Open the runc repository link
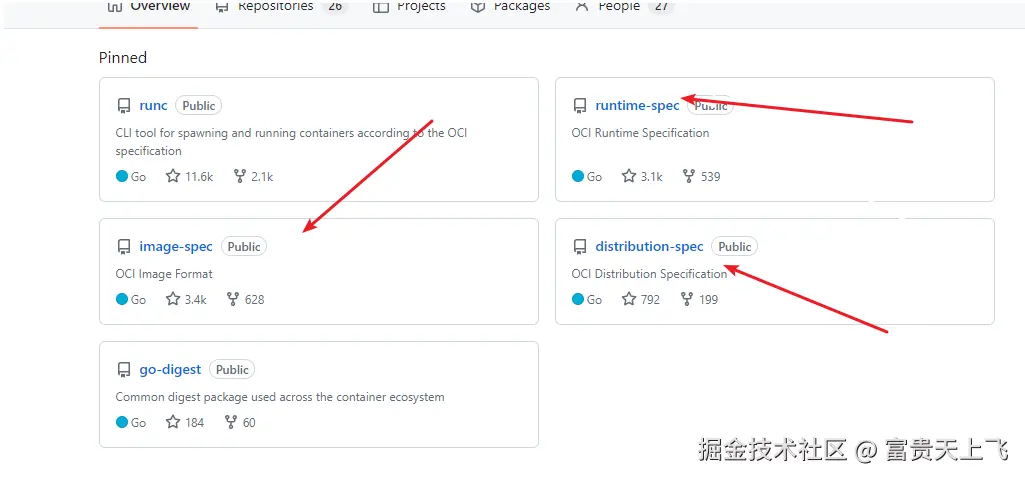 pyautogui.click(x=154, y=105)
